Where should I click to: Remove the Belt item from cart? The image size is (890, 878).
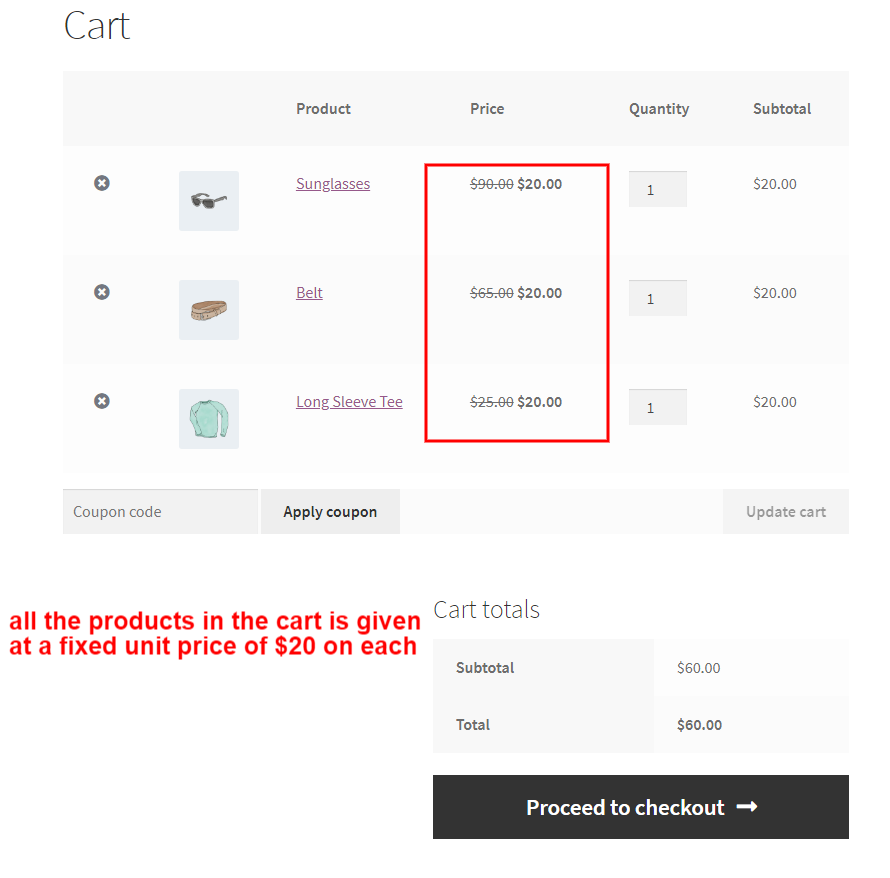[101, 292]
